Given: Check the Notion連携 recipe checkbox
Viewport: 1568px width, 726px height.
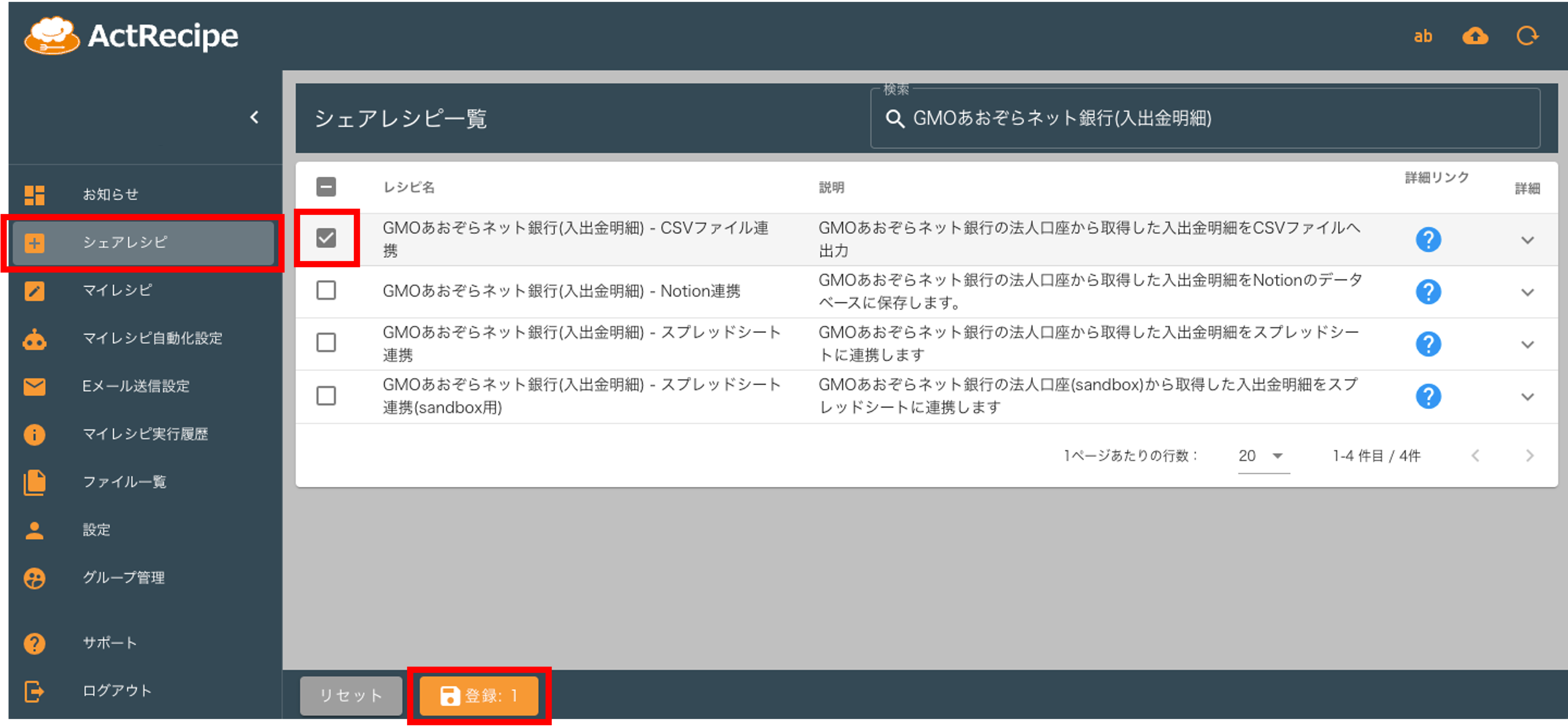Looking at the screenshot, I should tap(326, 291).
